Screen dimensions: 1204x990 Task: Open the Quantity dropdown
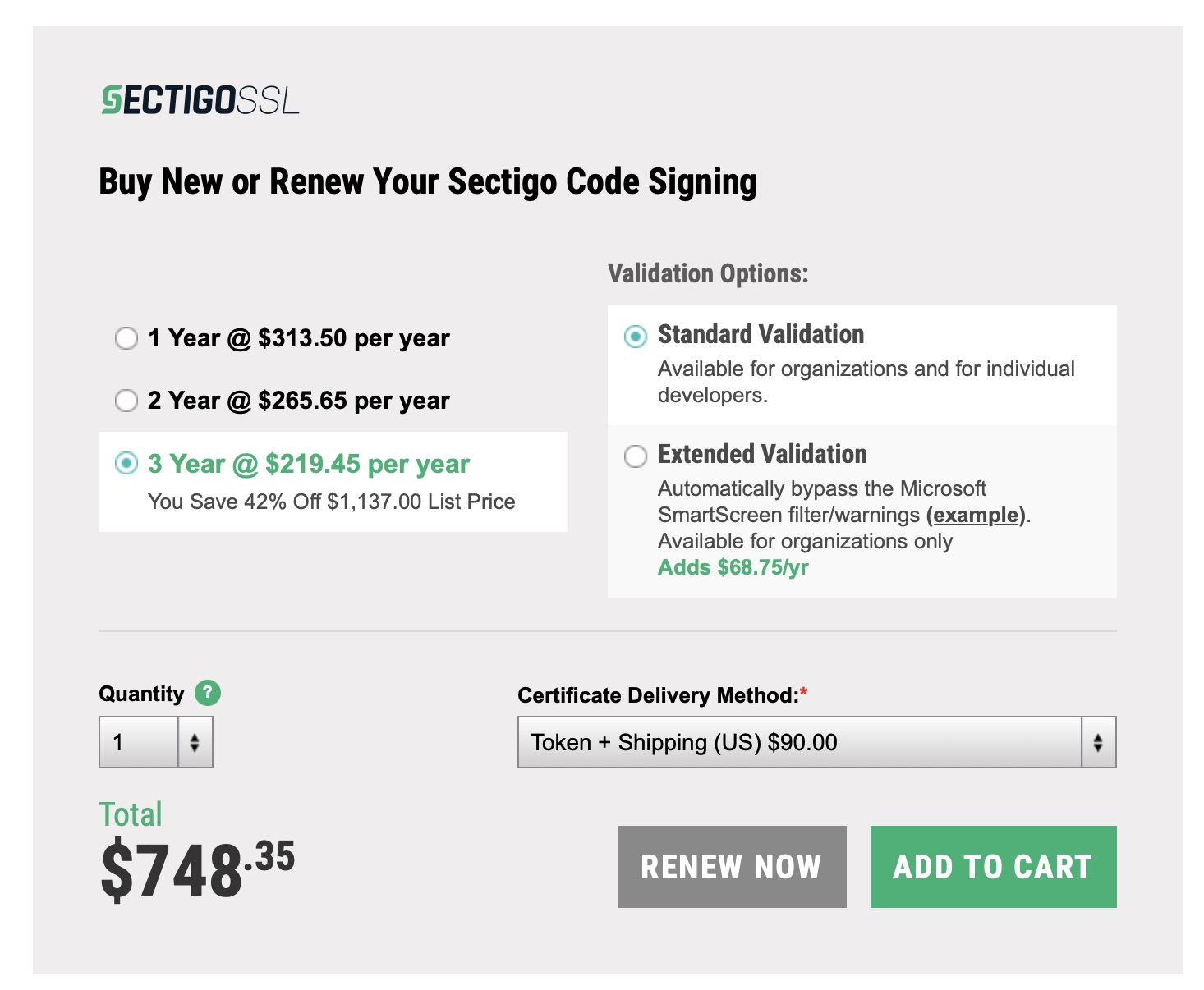pyautogui.click(x=156, y=742)
